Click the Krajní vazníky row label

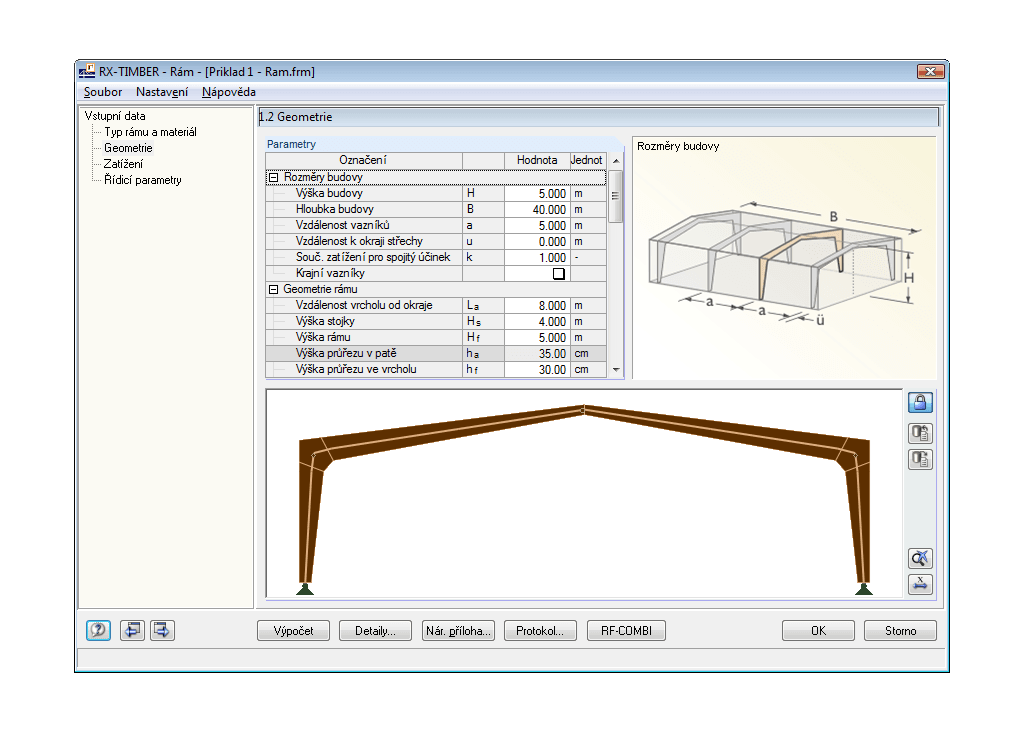(330, 274)
